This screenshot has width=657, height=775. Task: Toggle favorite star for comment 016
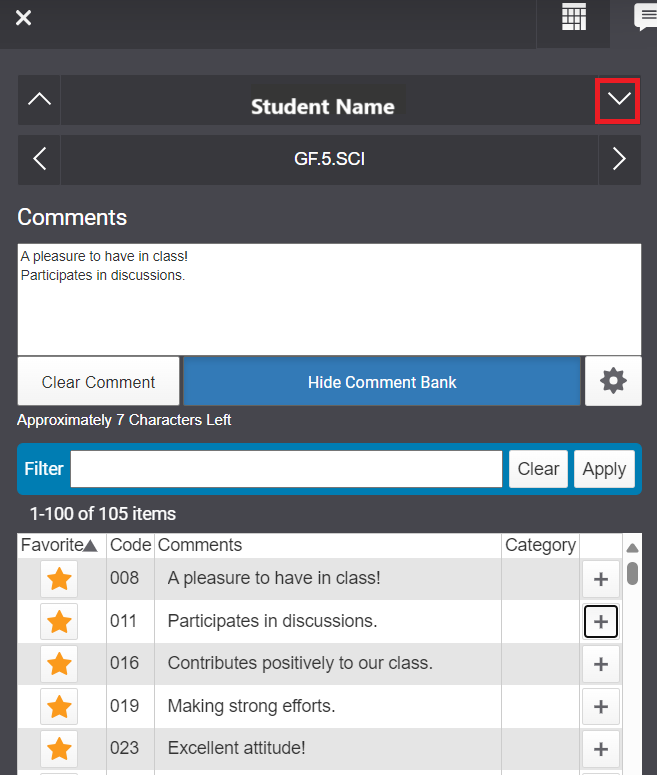click(59, 664)
